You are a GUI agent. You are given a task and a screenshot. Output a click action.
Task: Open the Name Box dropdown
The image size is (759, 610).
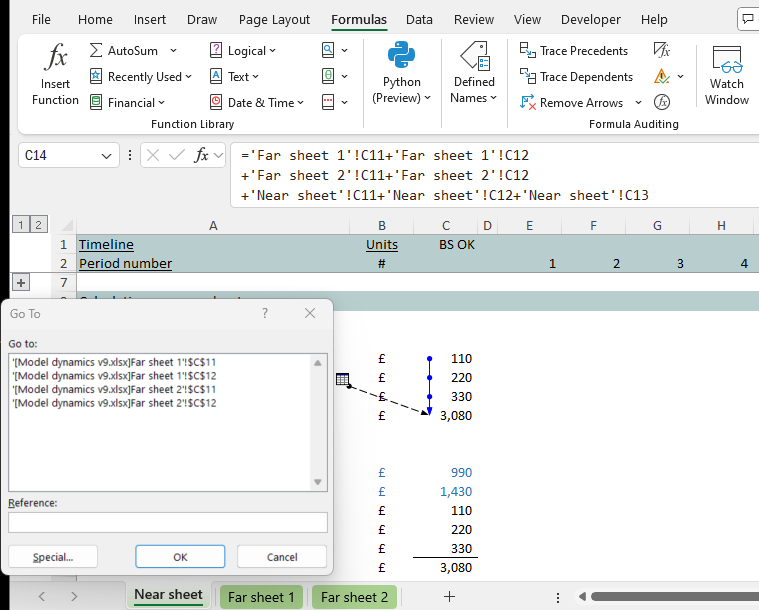pyautogui.click(x=107, y=155)
